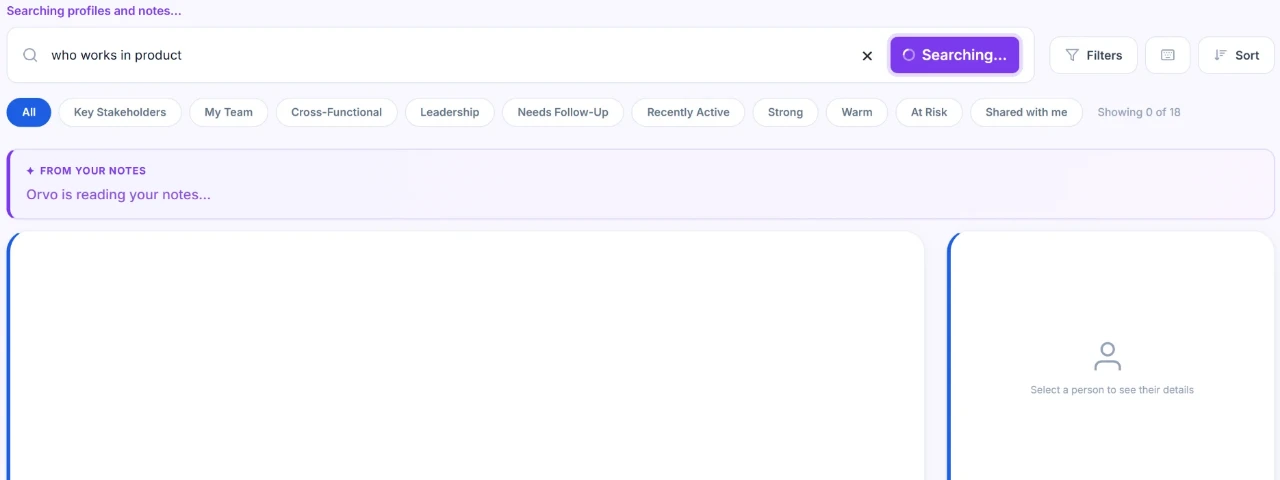Click the magnifier search icon

[x=30, y=55]
